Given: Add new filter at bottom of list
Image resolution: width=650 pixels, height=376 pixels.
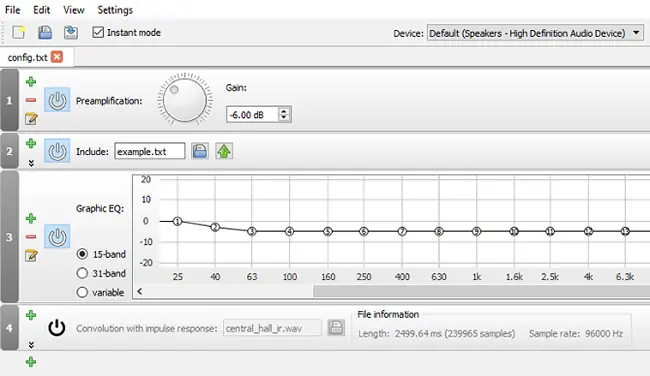Looking at the screenshot, I should 31,362.
